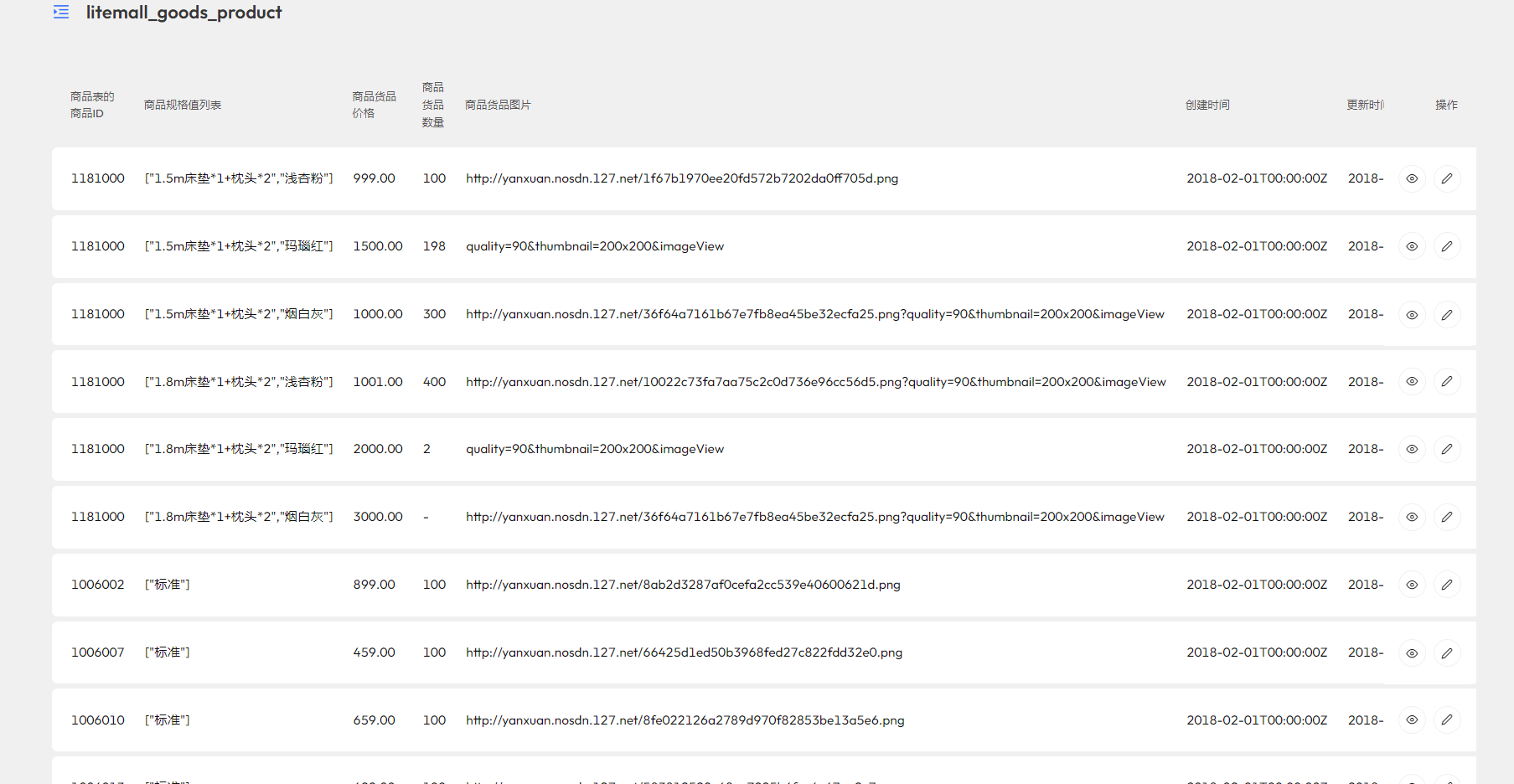
Task: Click the 商品货品图片 column header
Action: point(498,105)
